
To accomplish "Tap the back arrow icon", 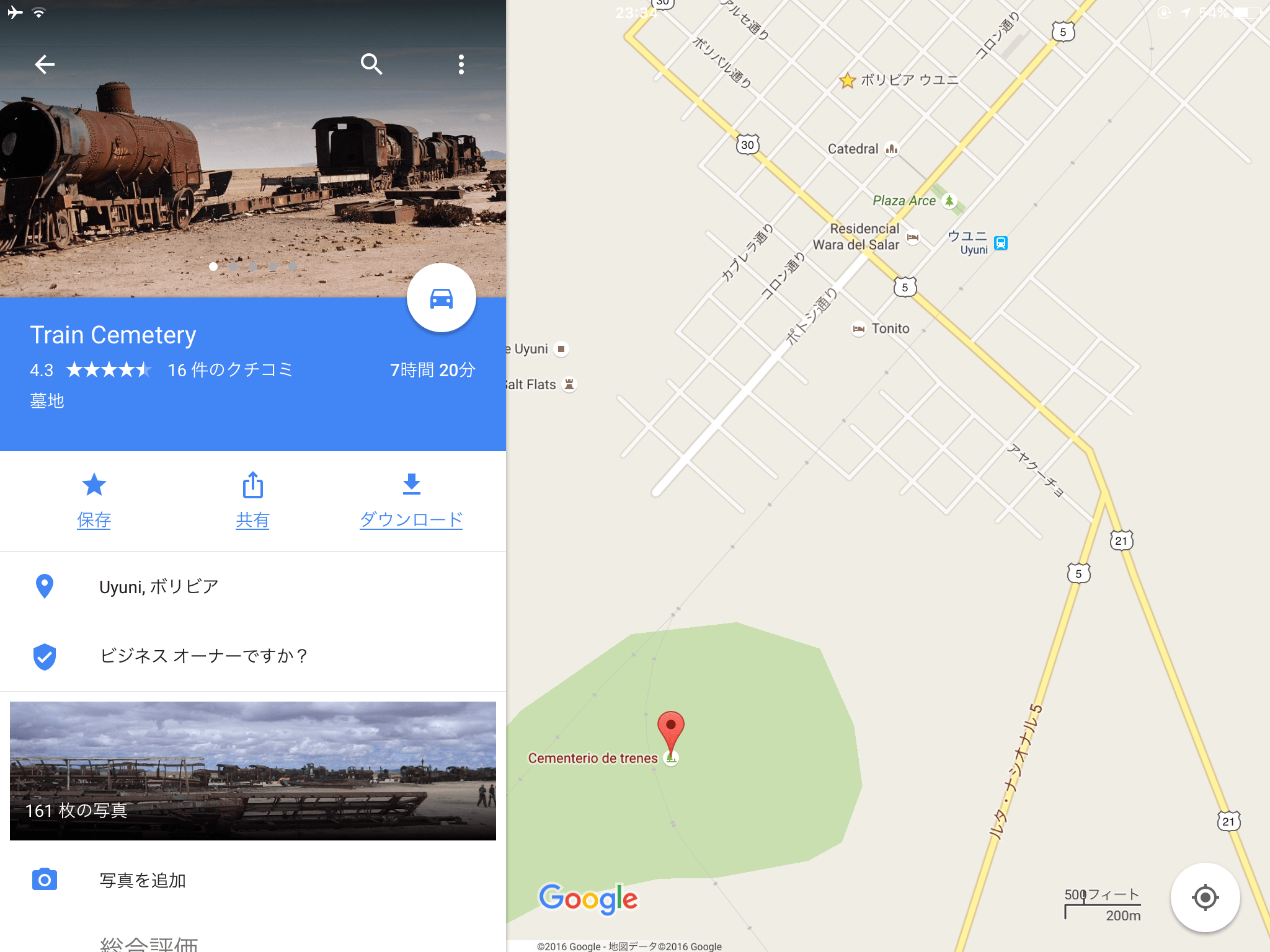I will point(45,64).
